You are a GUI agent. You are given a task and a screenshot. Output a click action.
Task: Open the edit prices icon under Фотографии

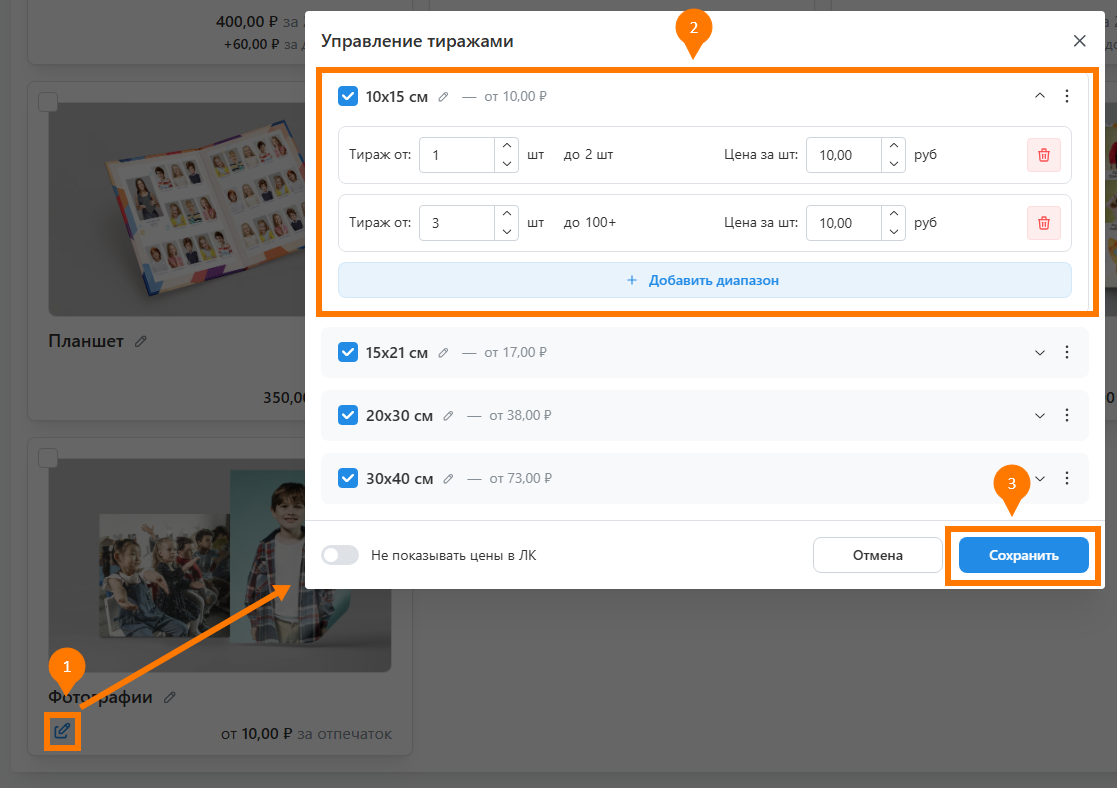click(62, 731)
